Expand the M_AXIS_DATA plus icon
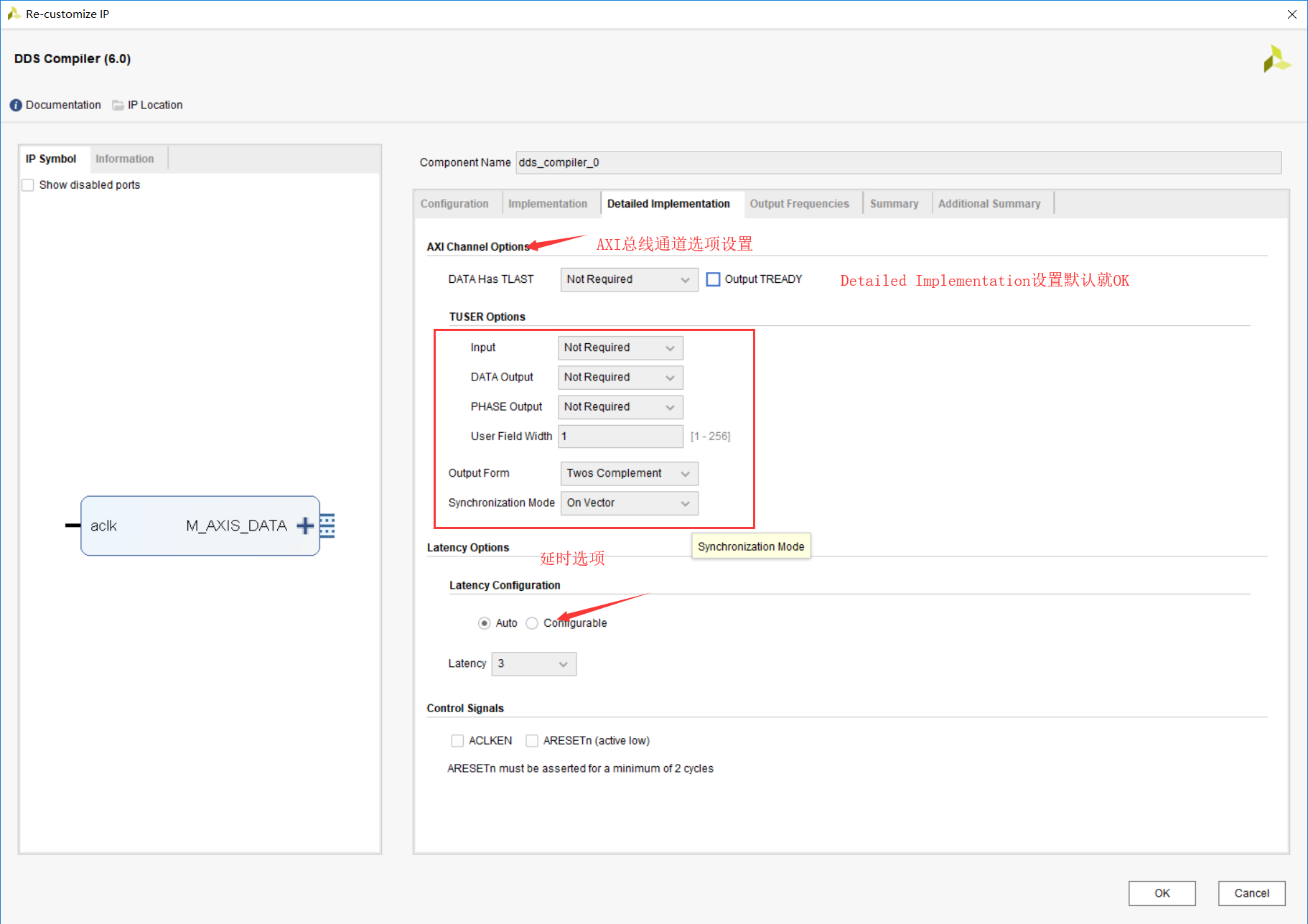This screenshot has width=1308, height=924. (305, 526)
